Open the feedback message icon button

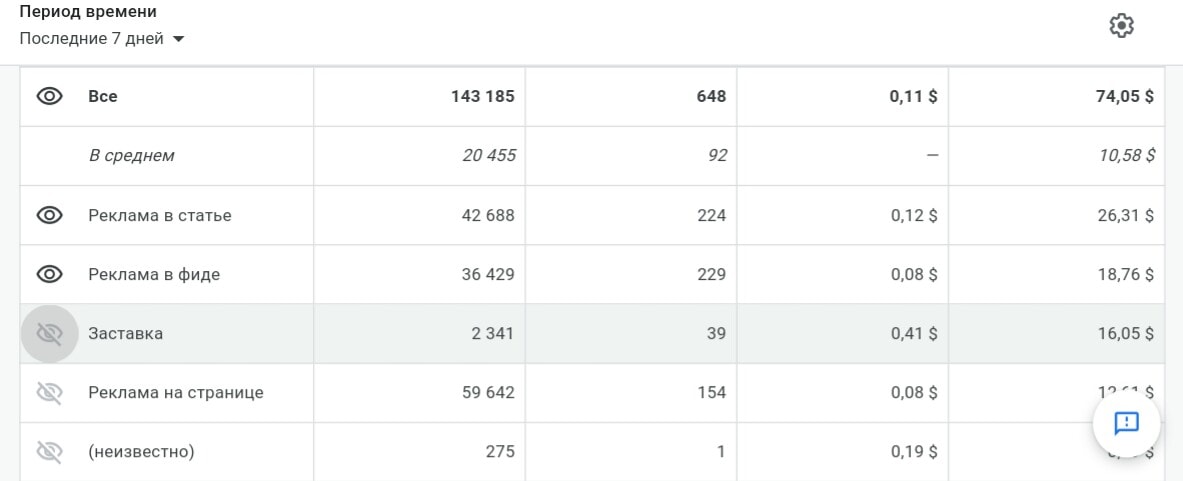click(1126, 423)
